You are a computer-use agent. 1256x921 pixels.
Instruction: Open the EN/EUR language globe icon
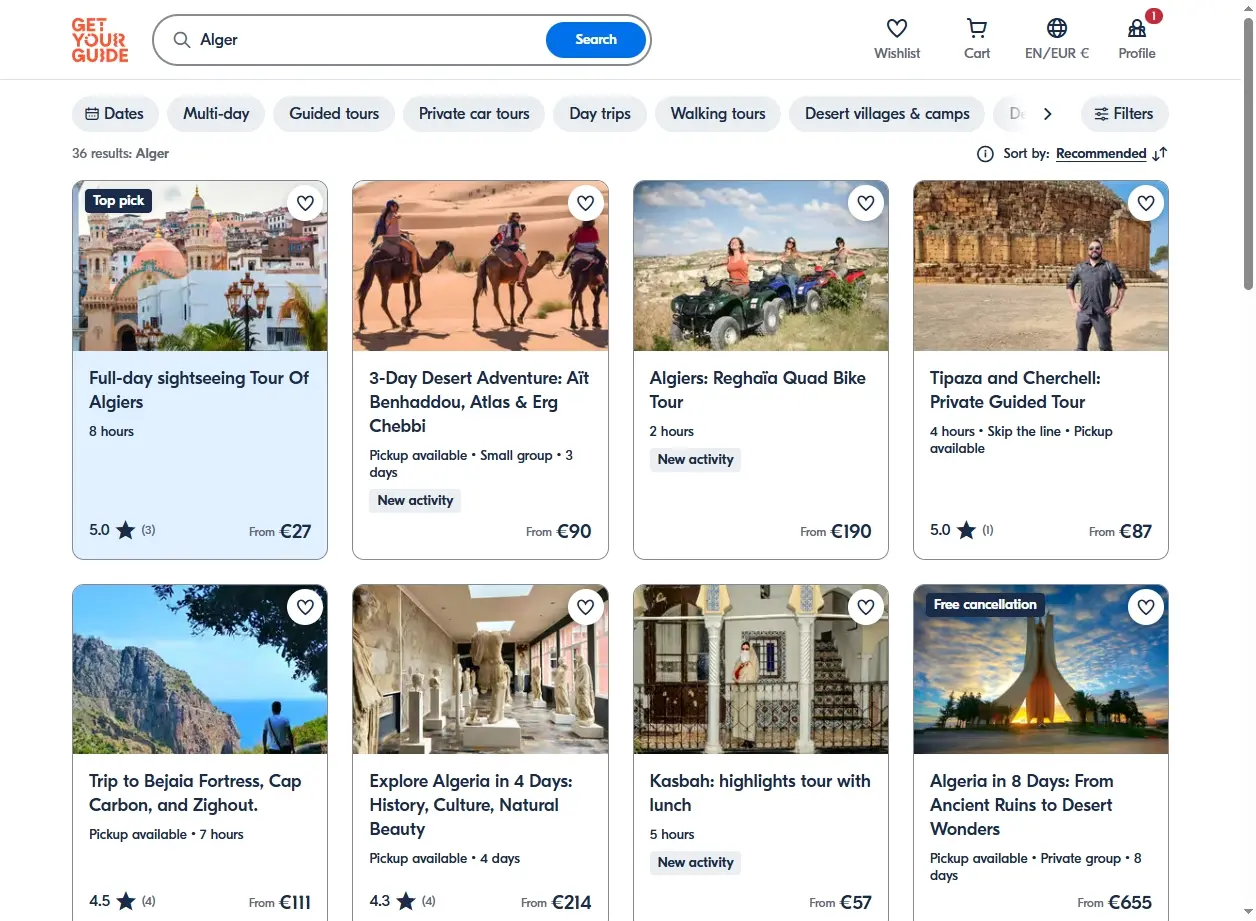click(1057, 28)
